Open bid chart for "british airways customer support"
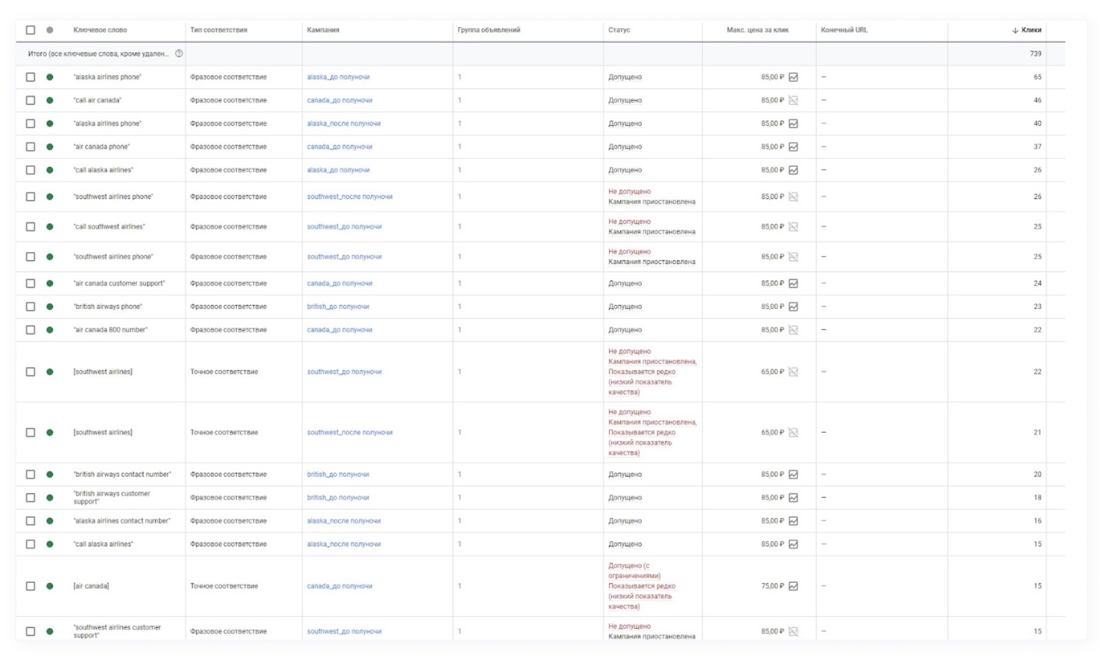 click(x=793, y=498)
